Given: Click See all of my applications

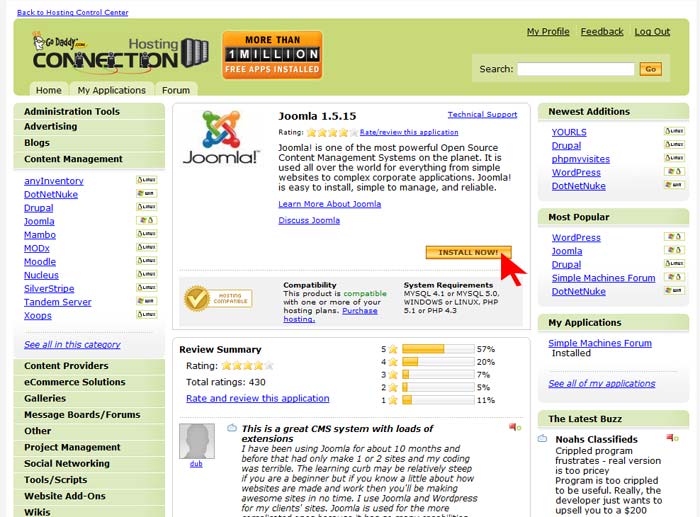Looking at the screenshot, I should 602,384.
